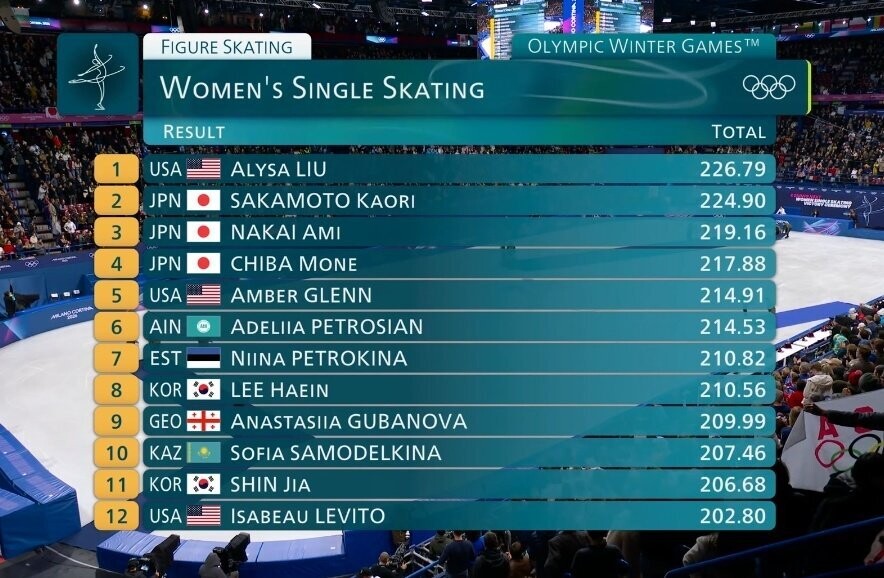Click the score 219.16 for Nakai Ami
This screenshot has width=884, height=578.
(733, 232)
